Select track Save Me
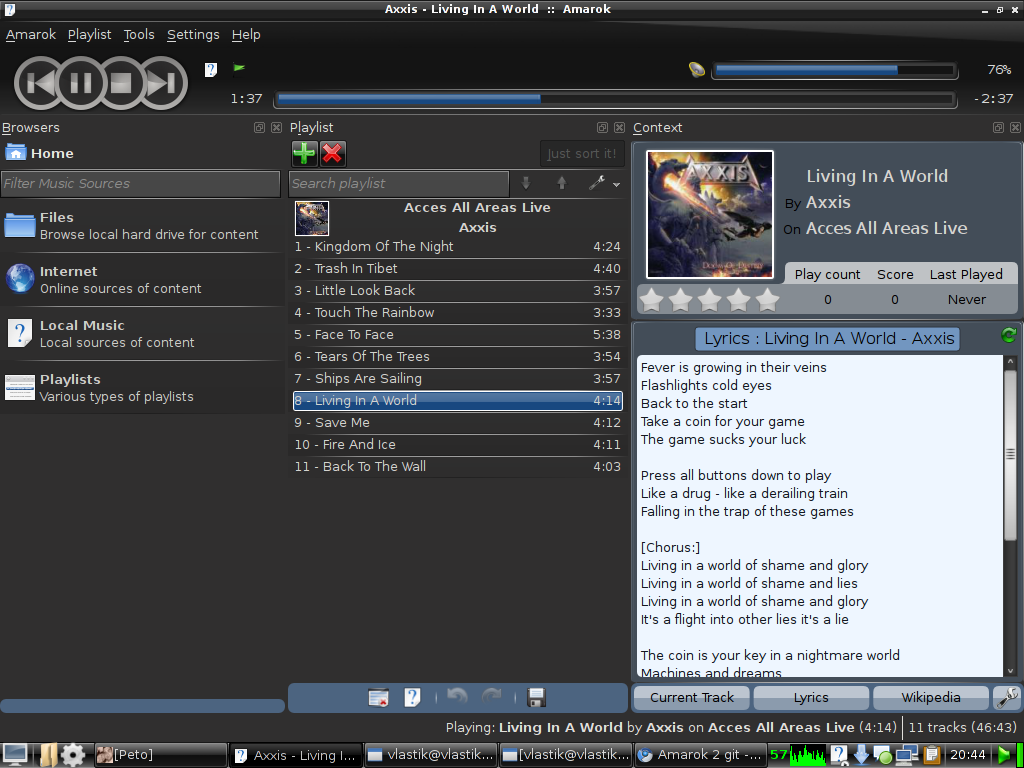The image size is (1024, 768). (x=457, y=423)
